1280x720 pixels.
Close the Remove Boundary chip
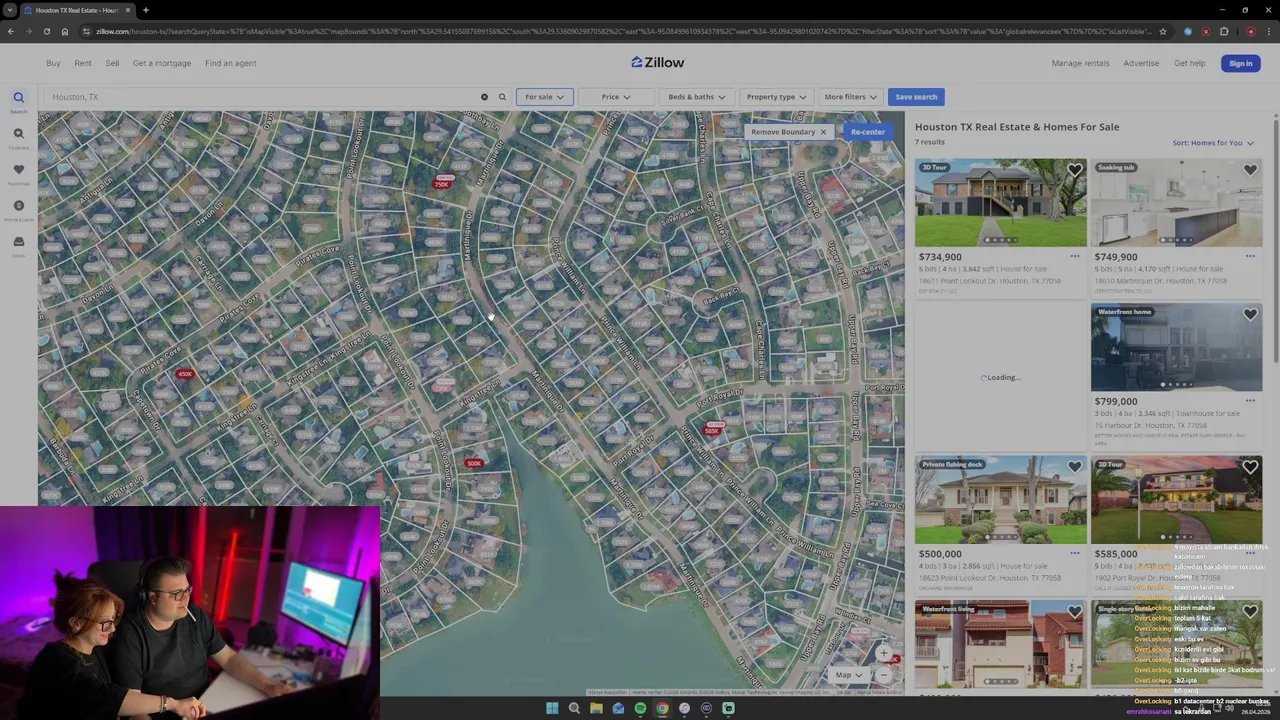point(823,132)
